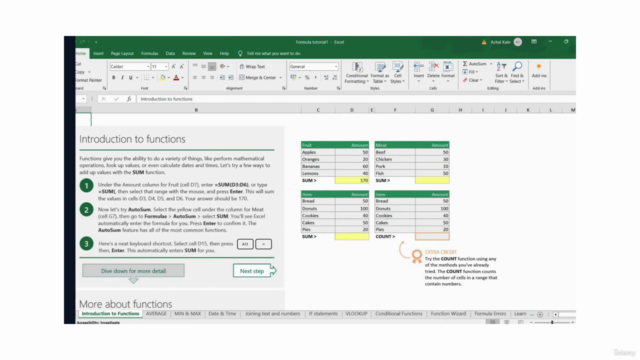Apply the yellow Fill Color bucket
The height and width of the screenshot is (360, 640).
162,78
